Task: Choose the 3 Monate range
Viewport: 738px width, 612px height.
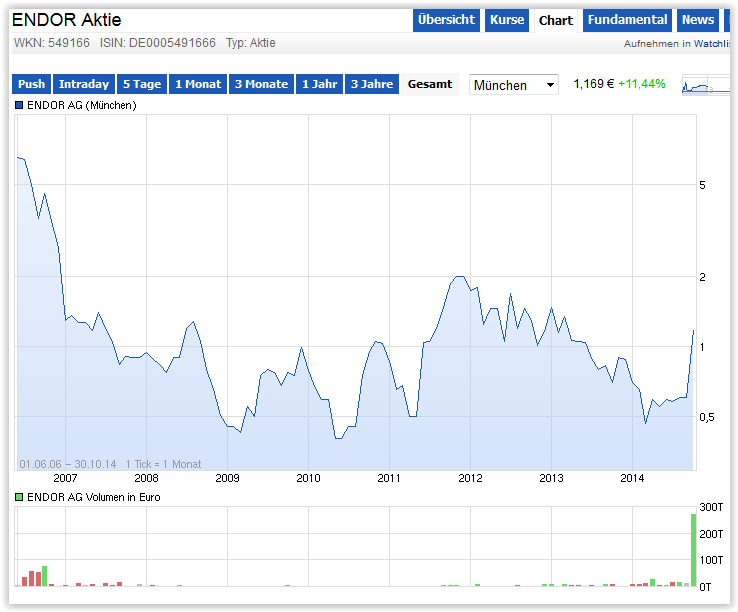Action: [x=261, y=84]
